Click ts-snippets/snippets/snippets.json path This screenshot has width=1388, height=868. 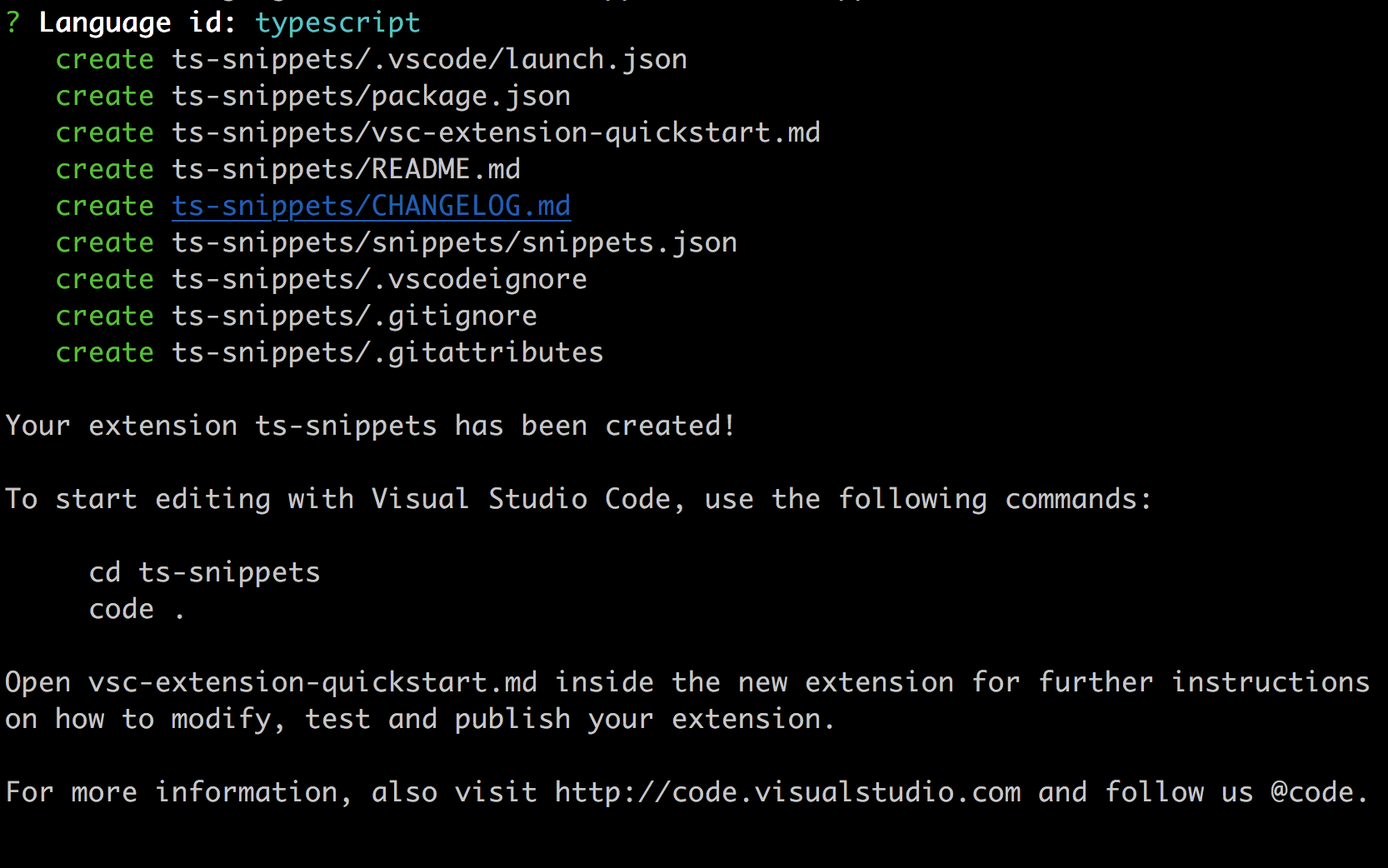pos(454,242)
